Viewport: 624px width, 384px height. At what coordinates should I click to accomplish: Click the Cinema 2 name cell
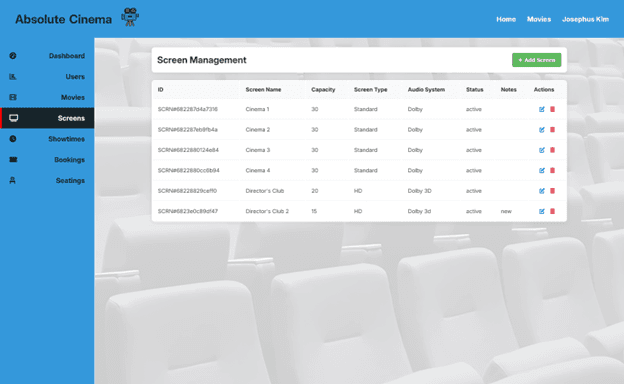click(257, 130)
